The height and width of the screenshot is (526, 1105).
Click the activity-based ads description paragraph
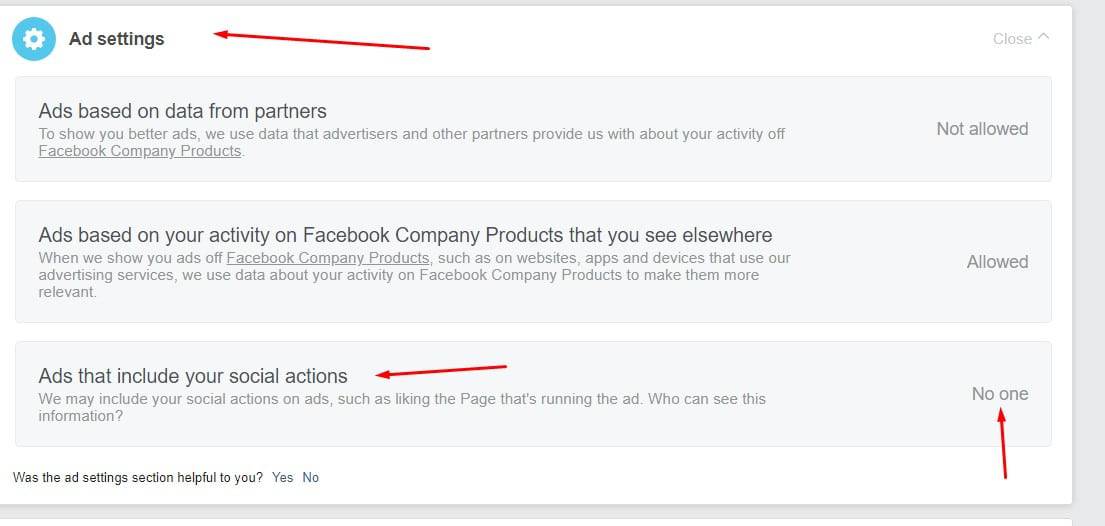[414, 275]
